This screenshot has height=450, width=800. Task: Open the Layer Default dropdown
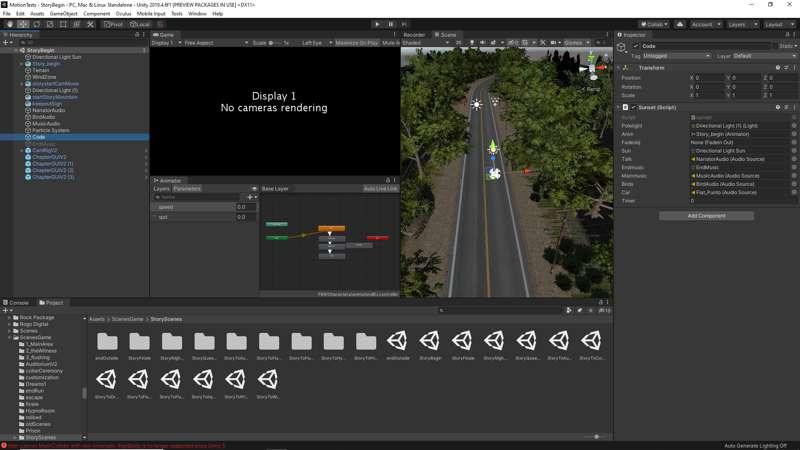tap(764, 56)
